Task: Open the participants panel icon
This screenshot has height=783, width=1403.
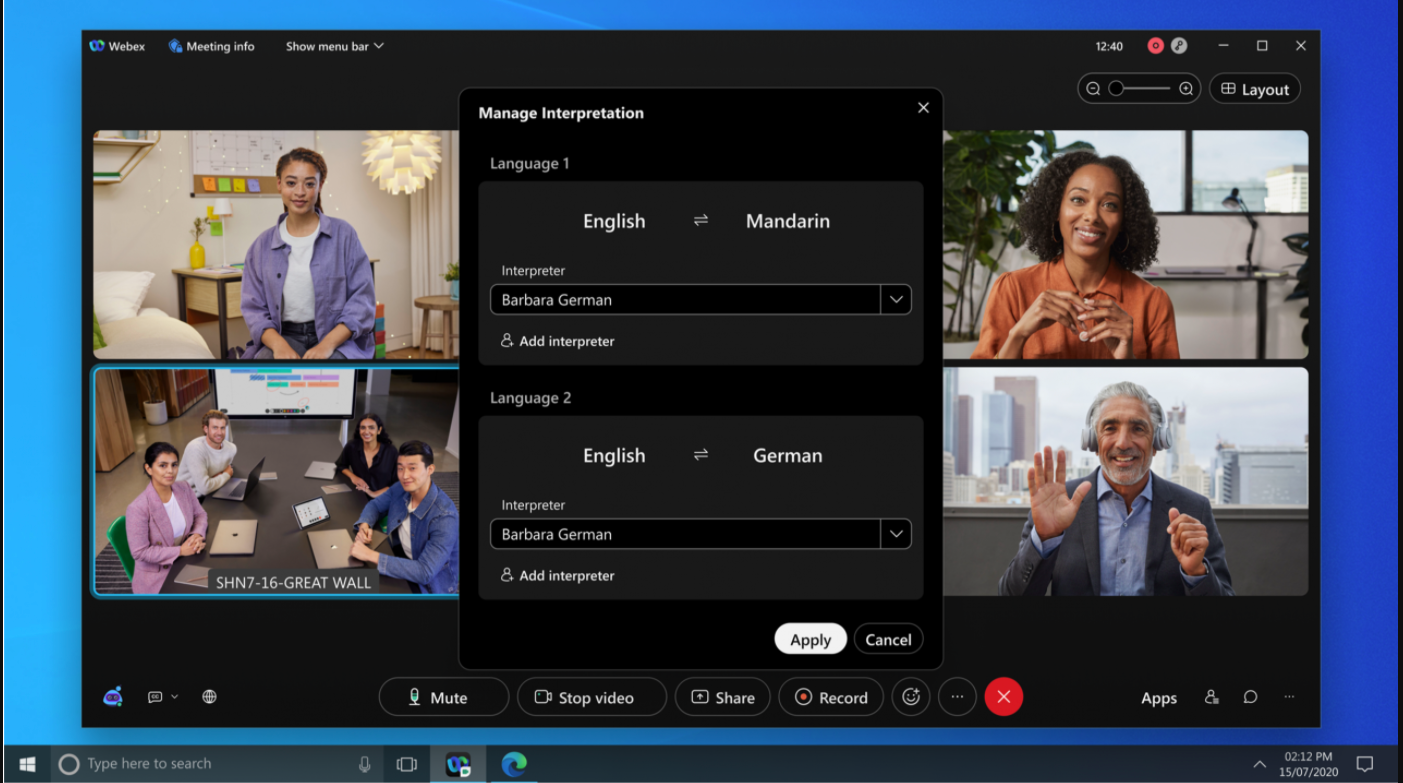Action: (1211, 697)
